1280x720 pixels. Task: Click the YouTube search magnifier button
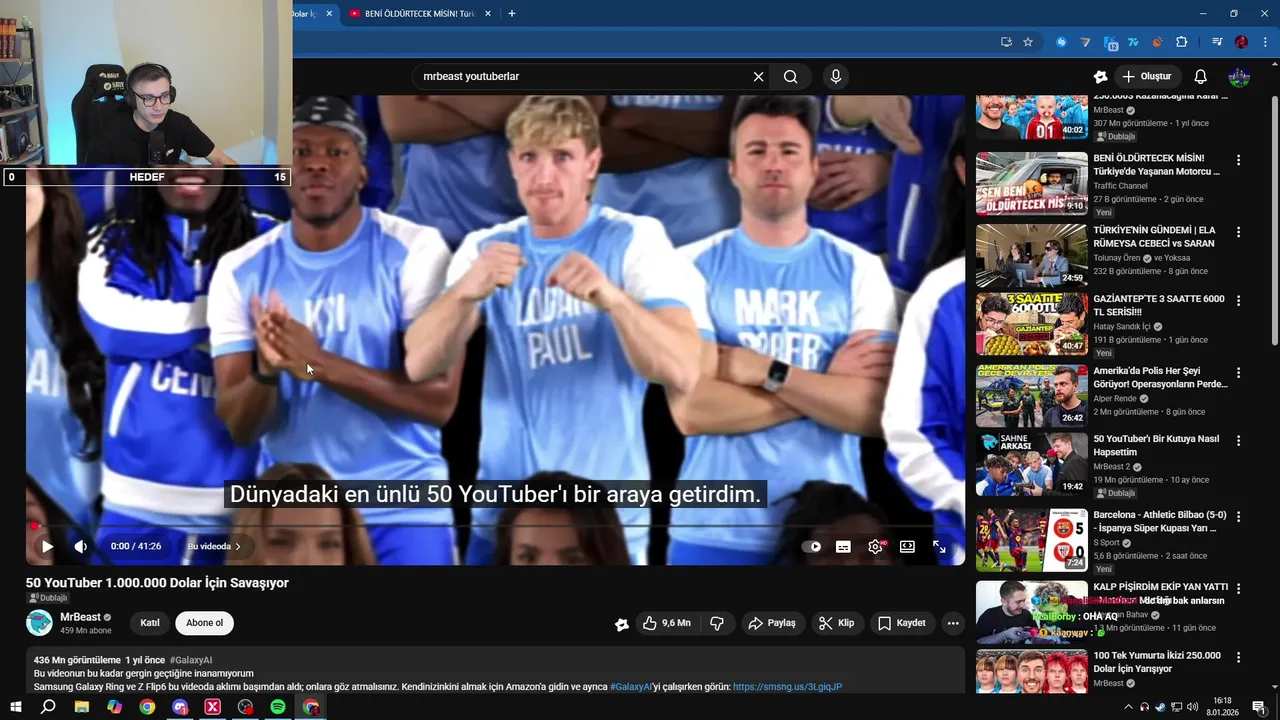click(x=790, y=76)
